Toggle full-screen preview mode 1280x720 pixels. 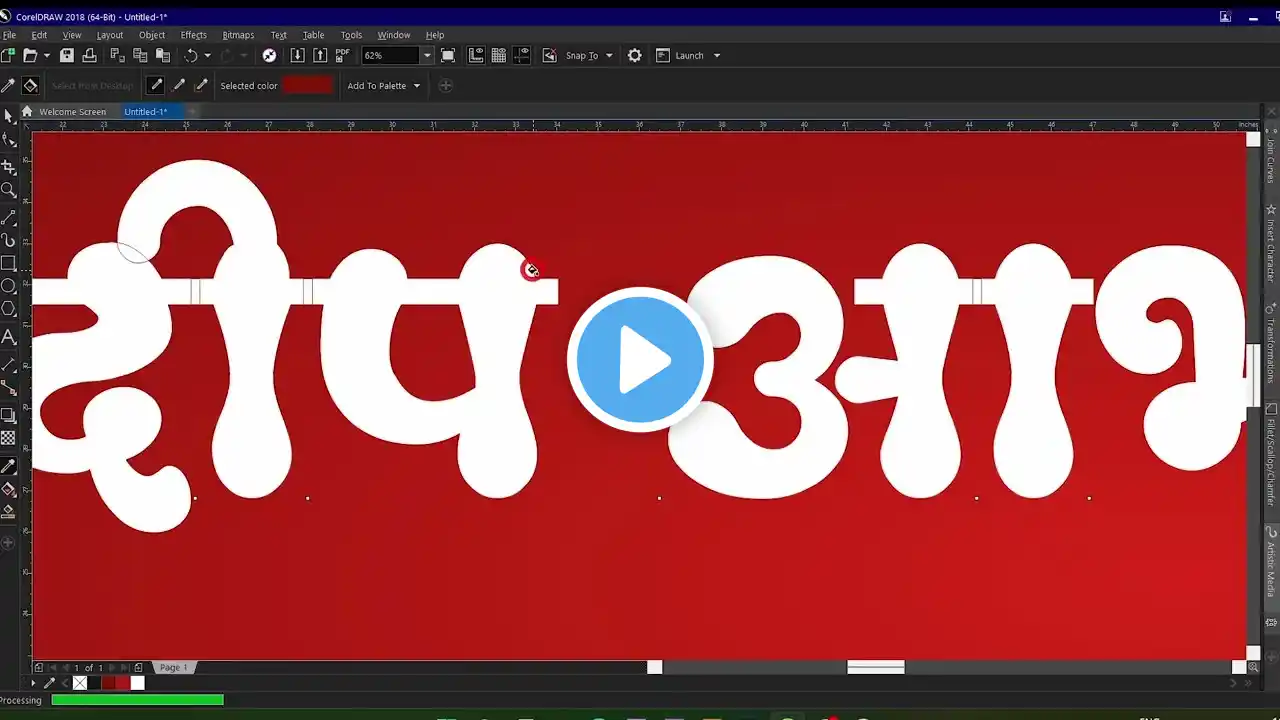(x=448, y=55)
